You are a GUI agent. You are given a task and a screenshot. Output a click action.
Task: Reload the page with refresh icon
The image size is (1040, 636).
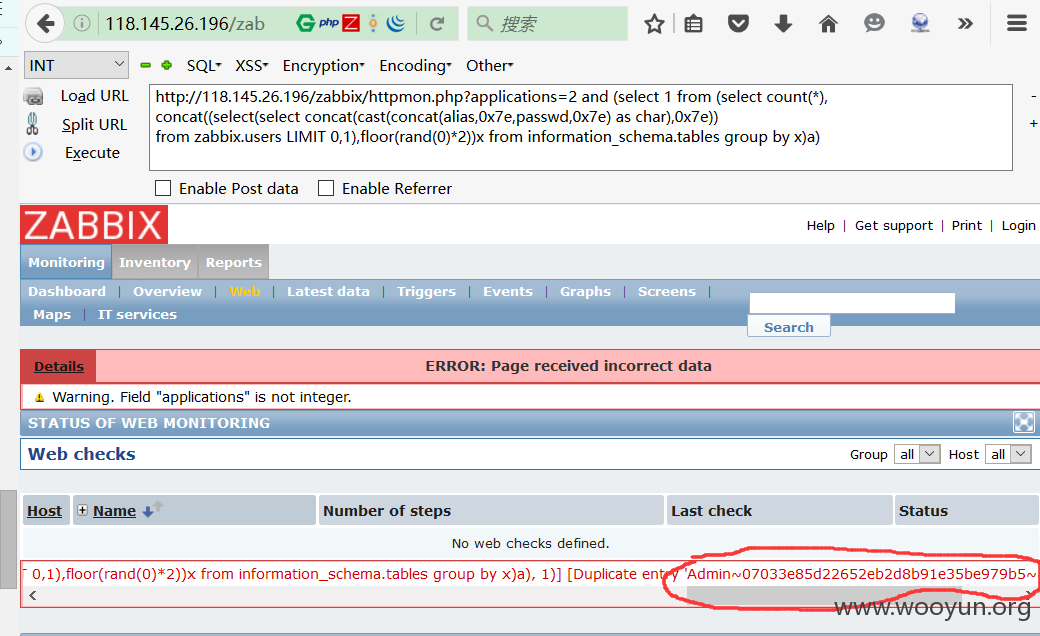436,24
